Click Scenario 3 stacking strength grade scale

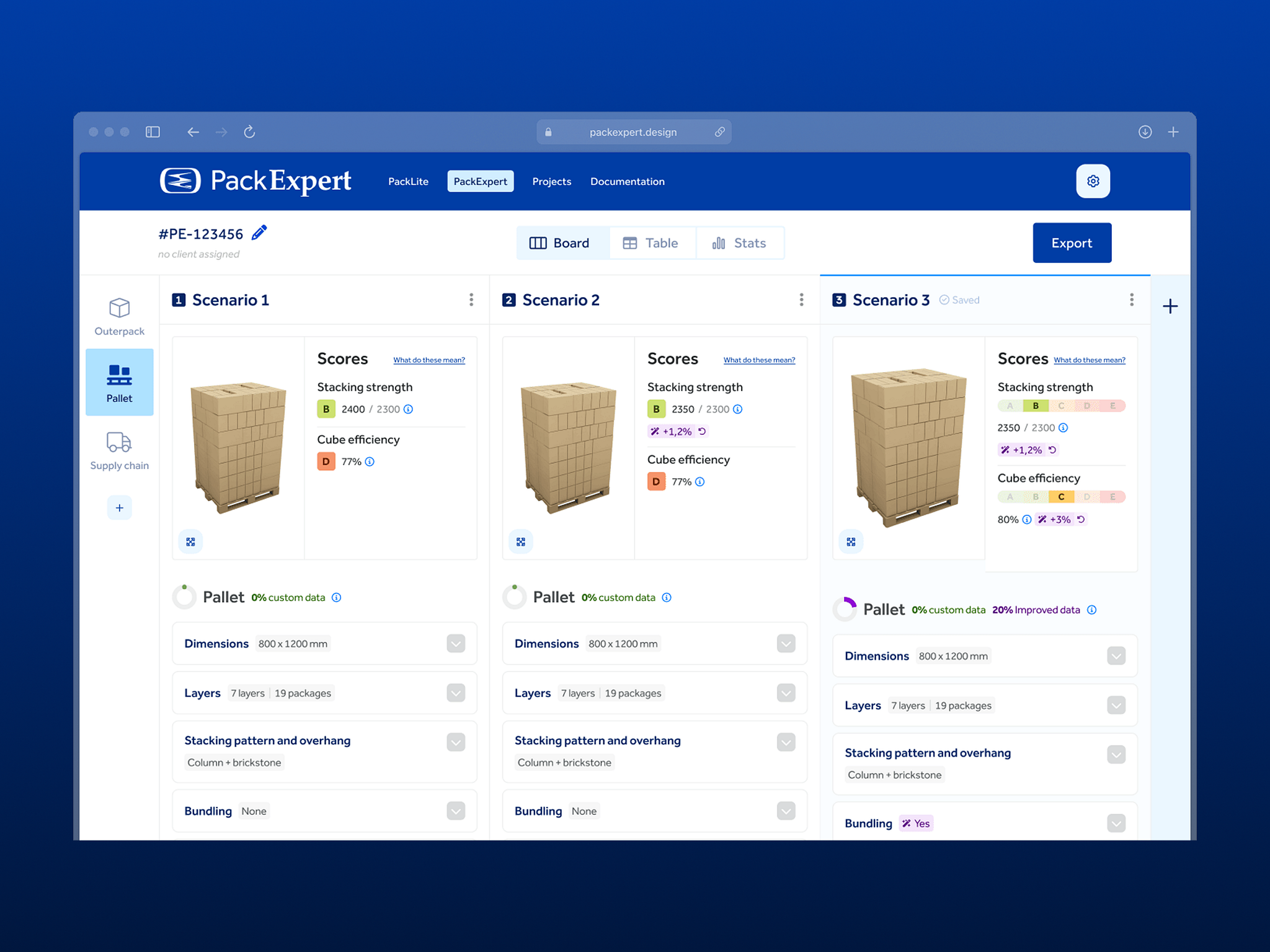click(x=1061, y=406)
